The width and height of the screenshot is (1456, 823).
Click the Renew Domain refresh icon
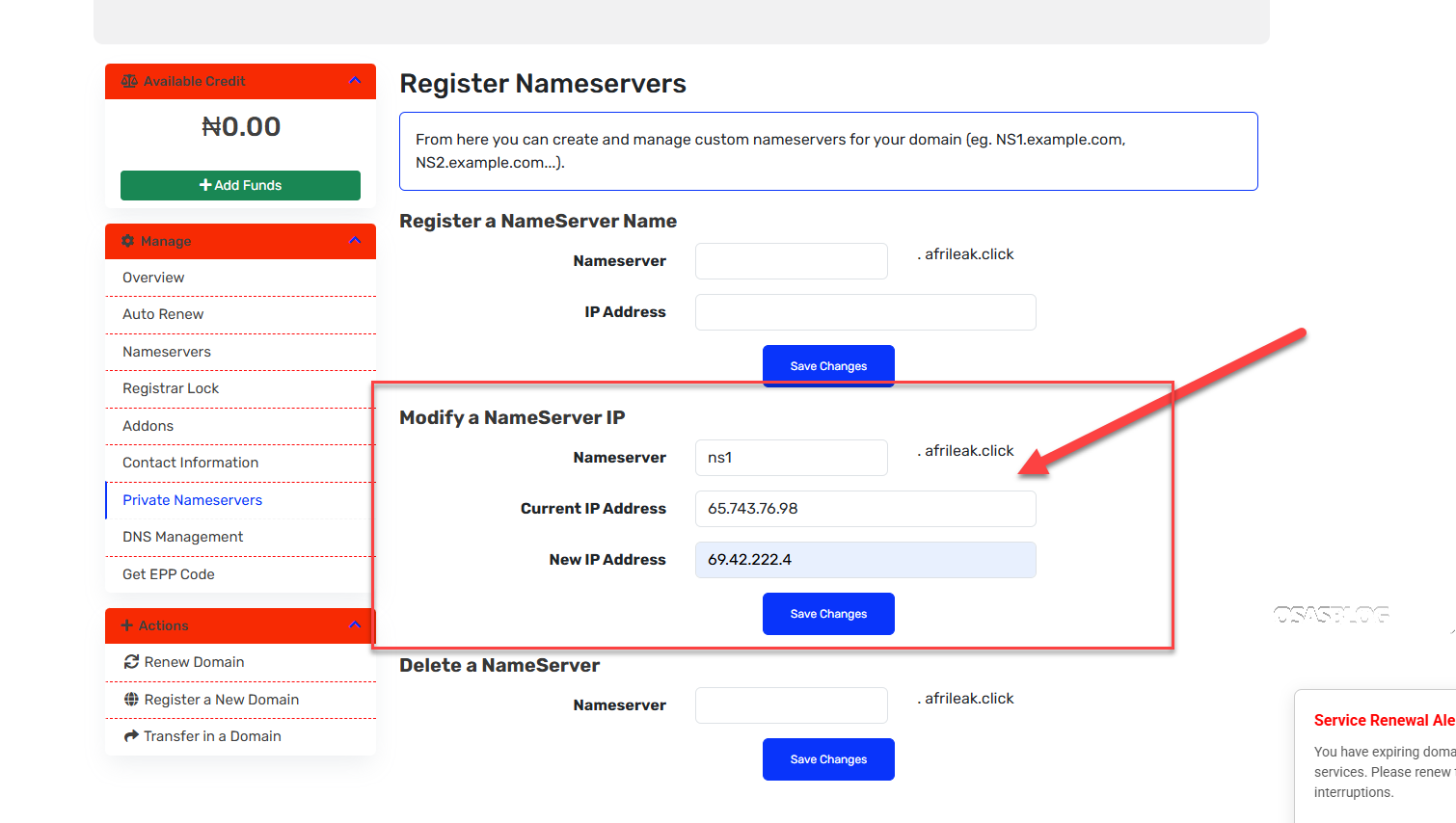click(131, 662)
